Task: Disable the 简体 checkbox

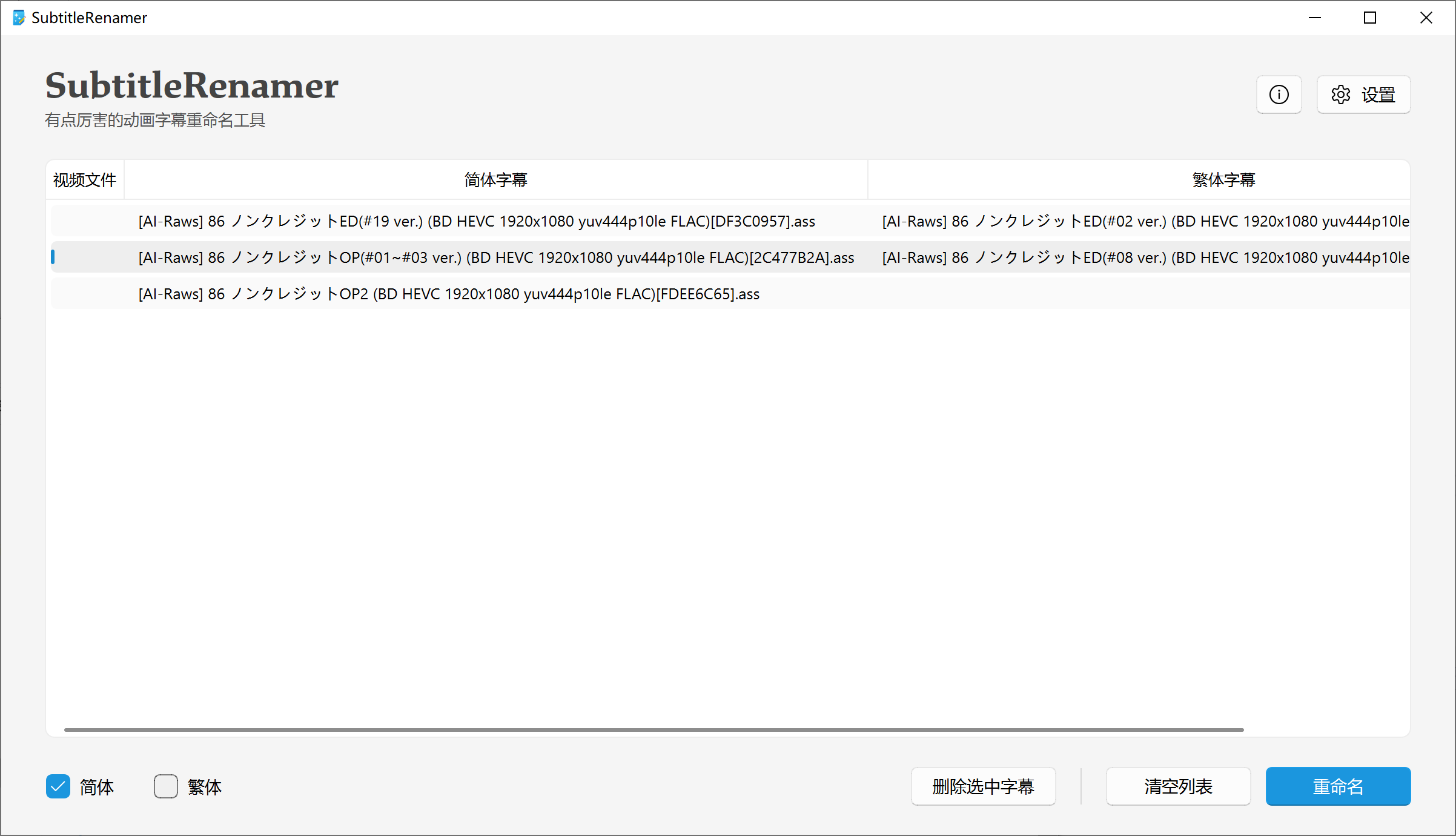Action: (58, 786)
